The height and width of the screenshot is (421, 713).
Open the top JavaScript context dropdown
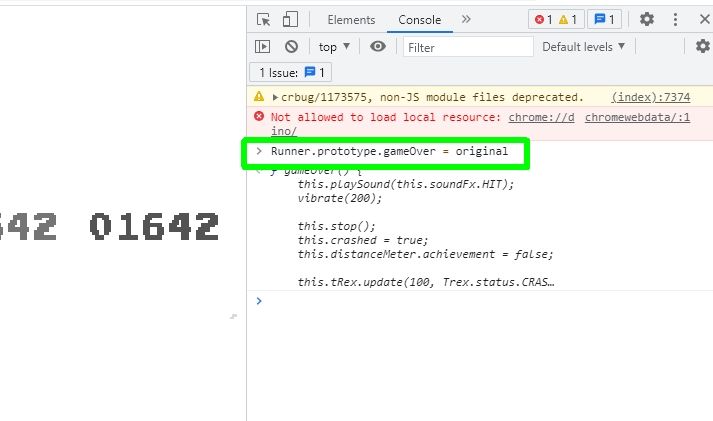coord(334,47)
